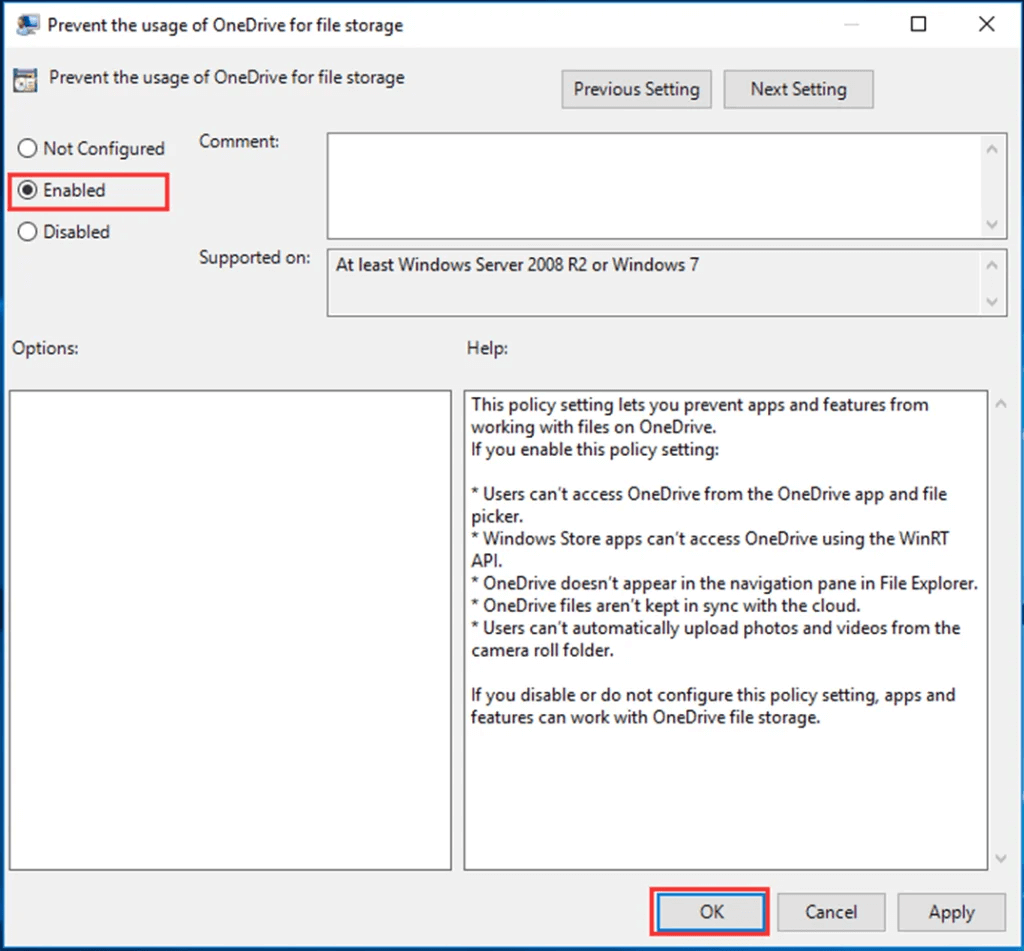Click the 'Options:' label

point(45,348)
